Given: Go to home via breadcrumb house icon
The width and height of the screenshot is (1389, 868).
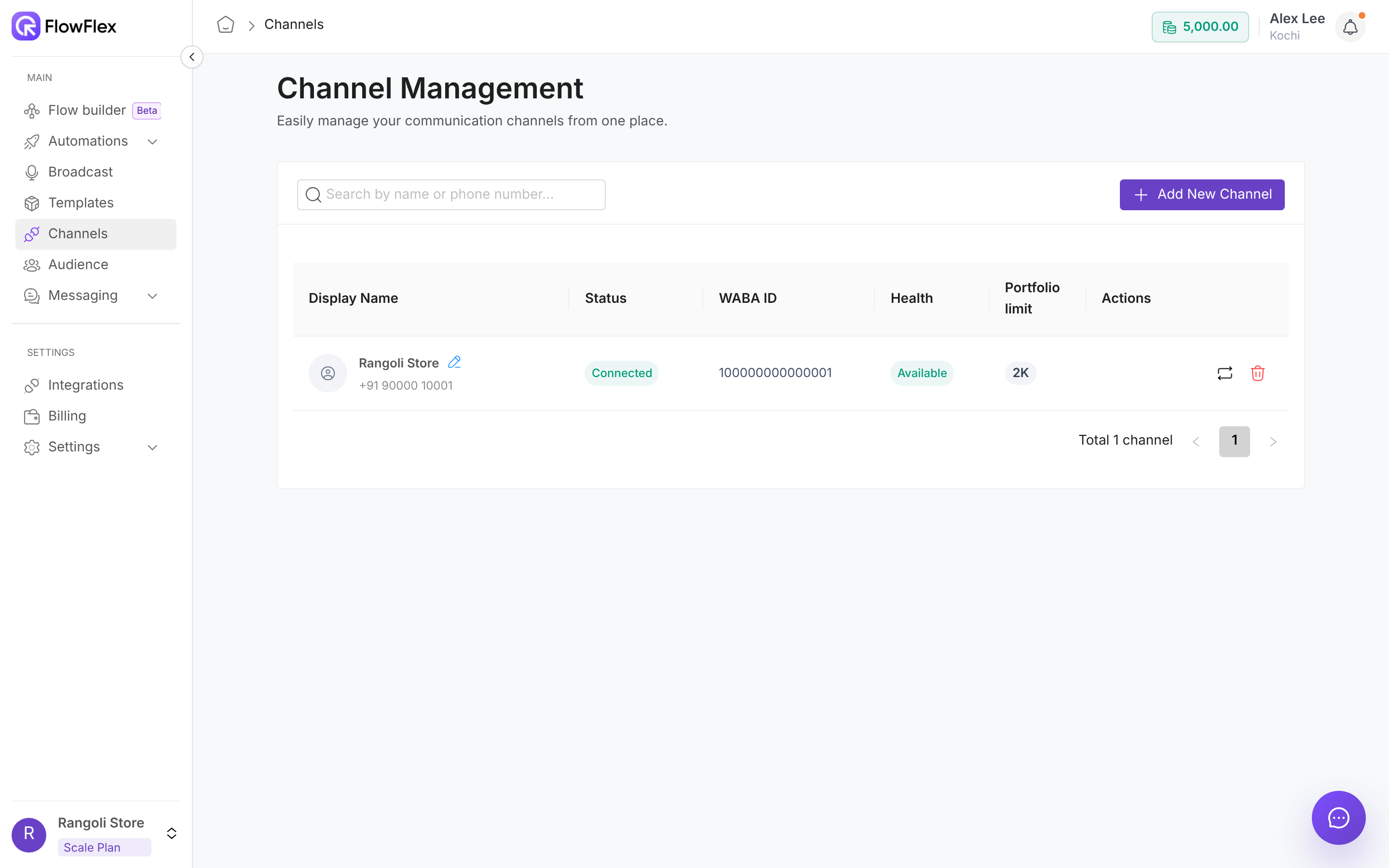Looking at the screenshot, I should [x=226, y=25].
